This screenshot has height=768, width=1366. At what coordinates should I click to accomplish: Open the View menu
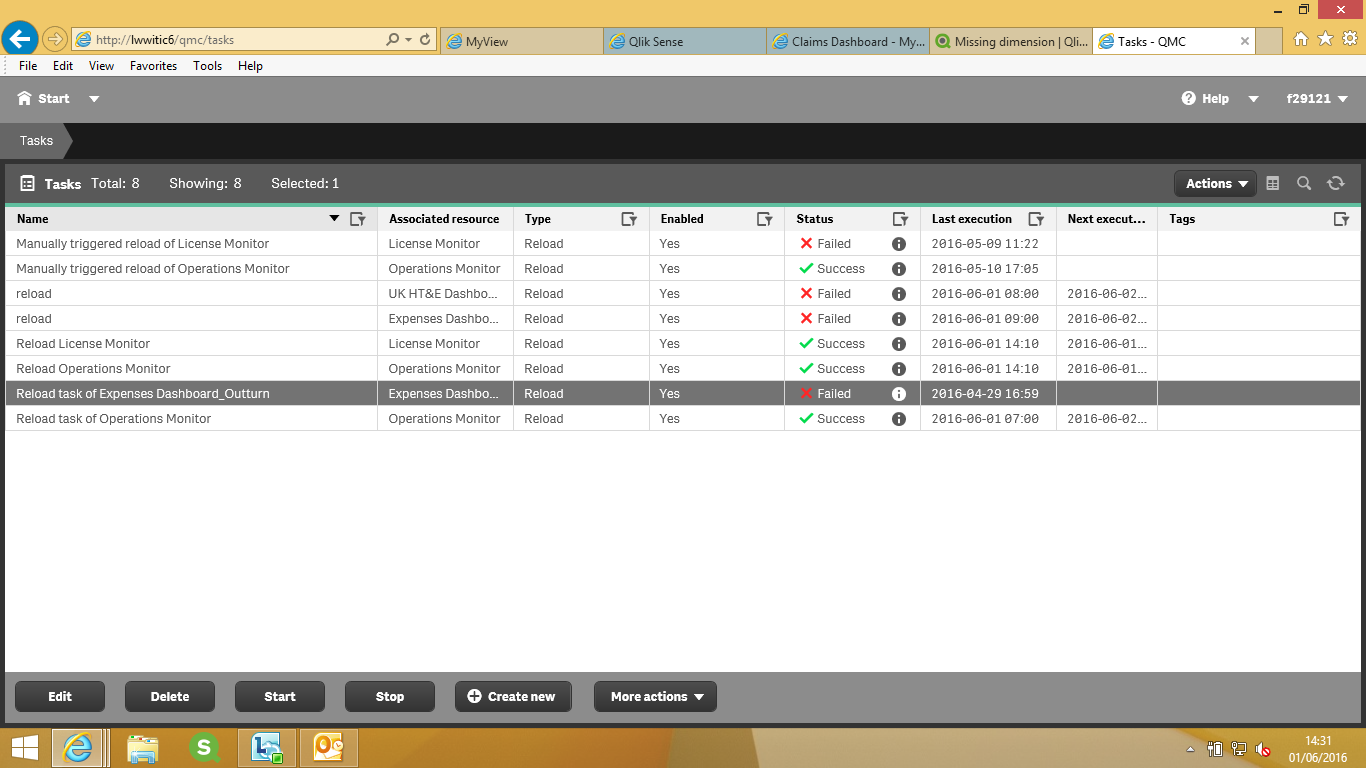[101, 66]
